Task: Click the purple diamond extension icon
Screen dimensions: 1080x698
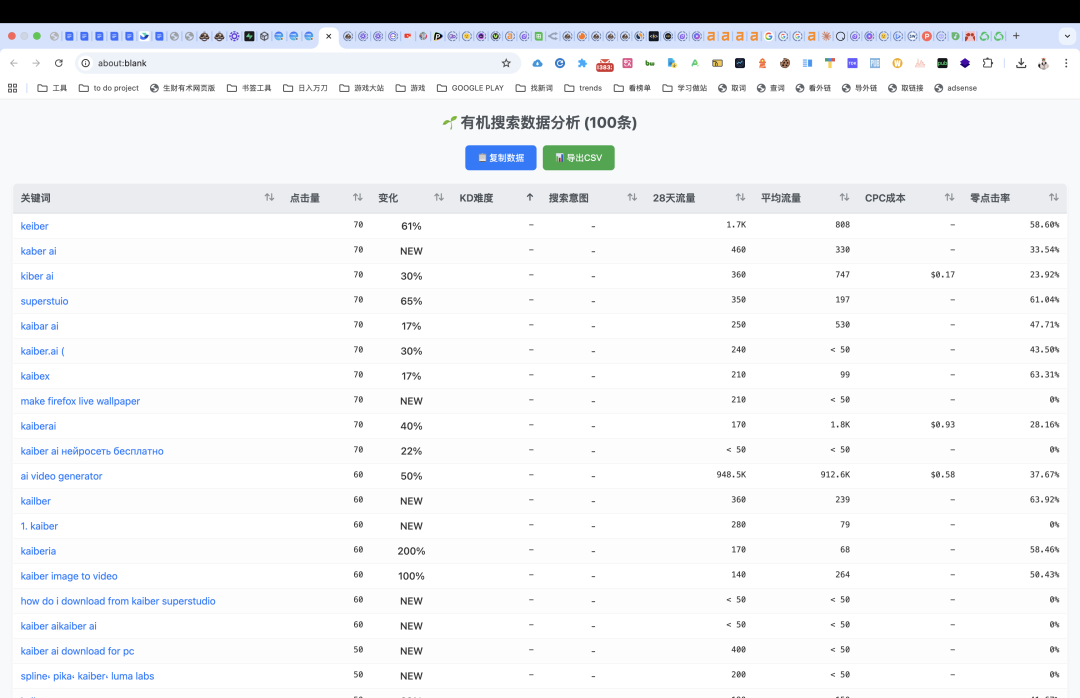Action: click(x=965, y=63)
